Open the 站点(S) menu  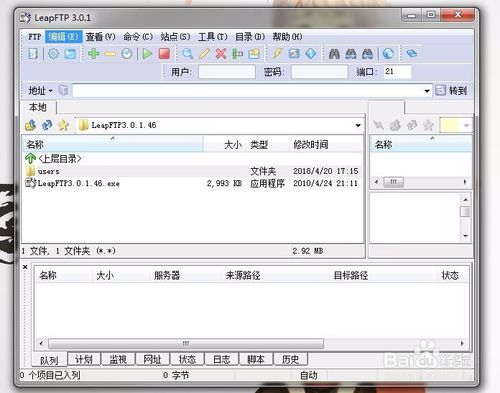click(175, 37)
